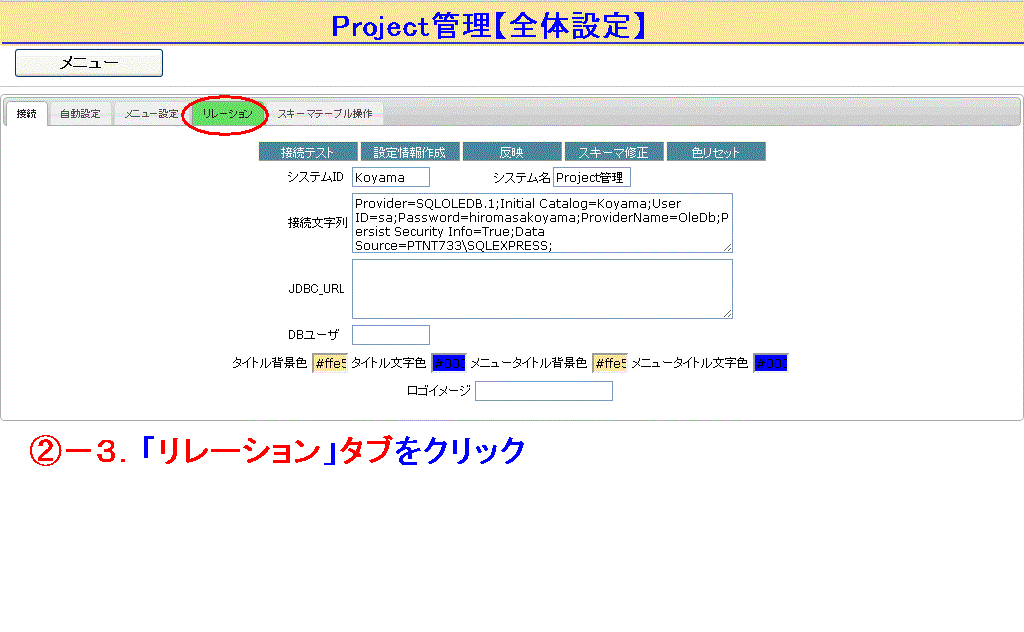Click the DBユーザ input box
This screenshot has height=632, width=1024.
tap(390, 335)
